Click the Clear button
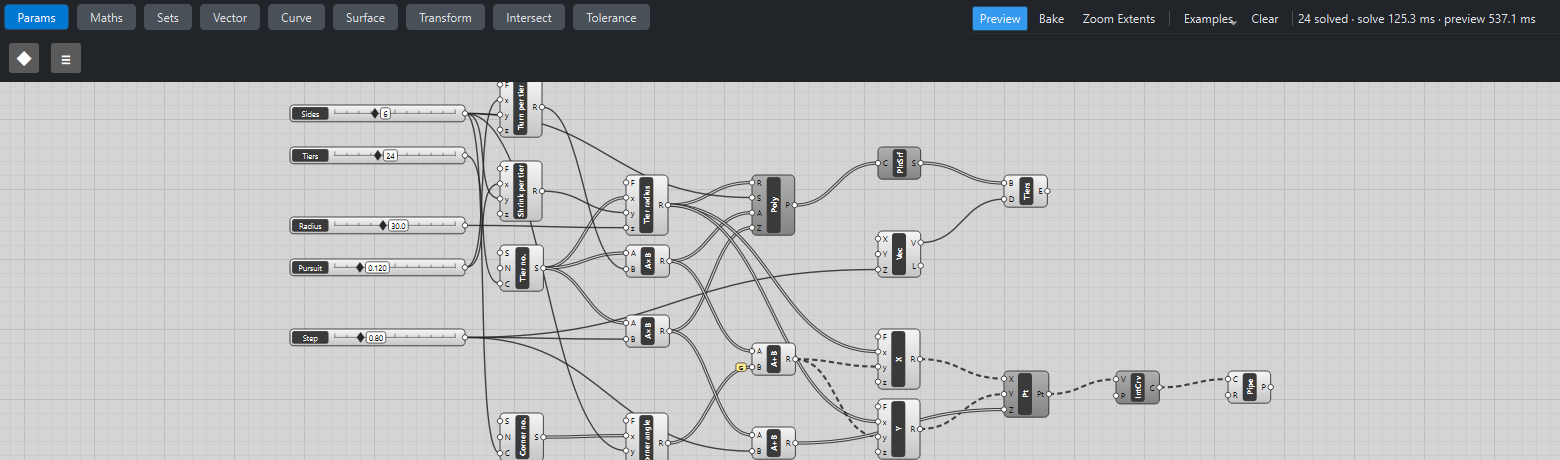 pyautogui.click(x=1265, y=18)
